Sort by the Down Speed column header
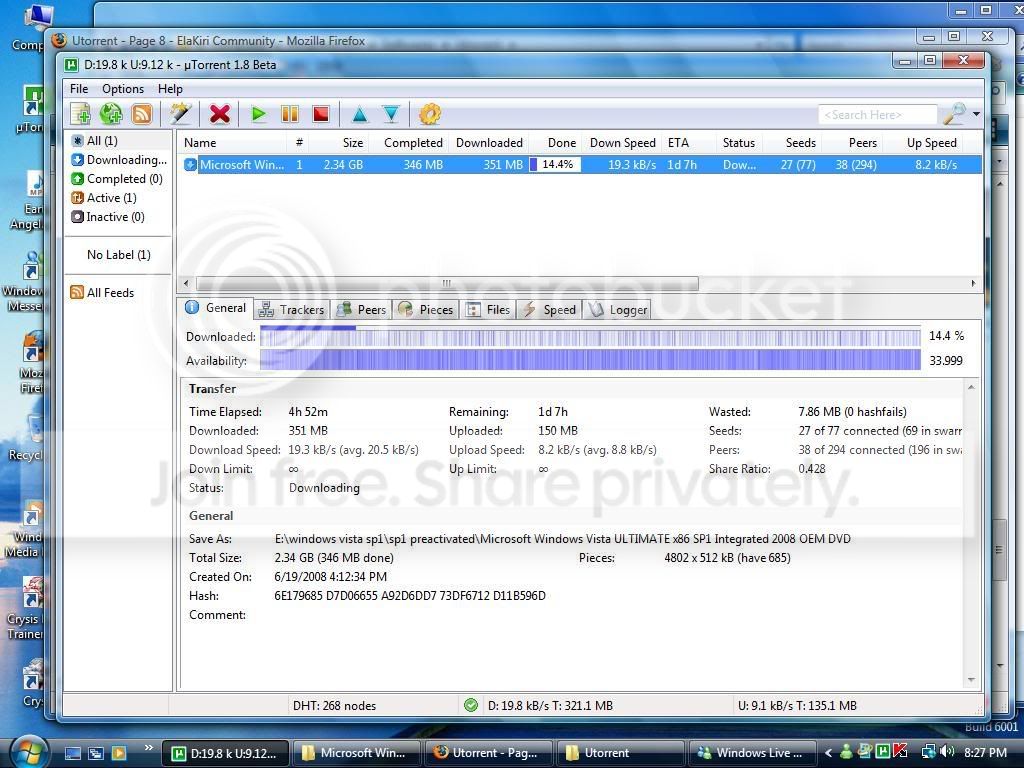 pos(620,142)
